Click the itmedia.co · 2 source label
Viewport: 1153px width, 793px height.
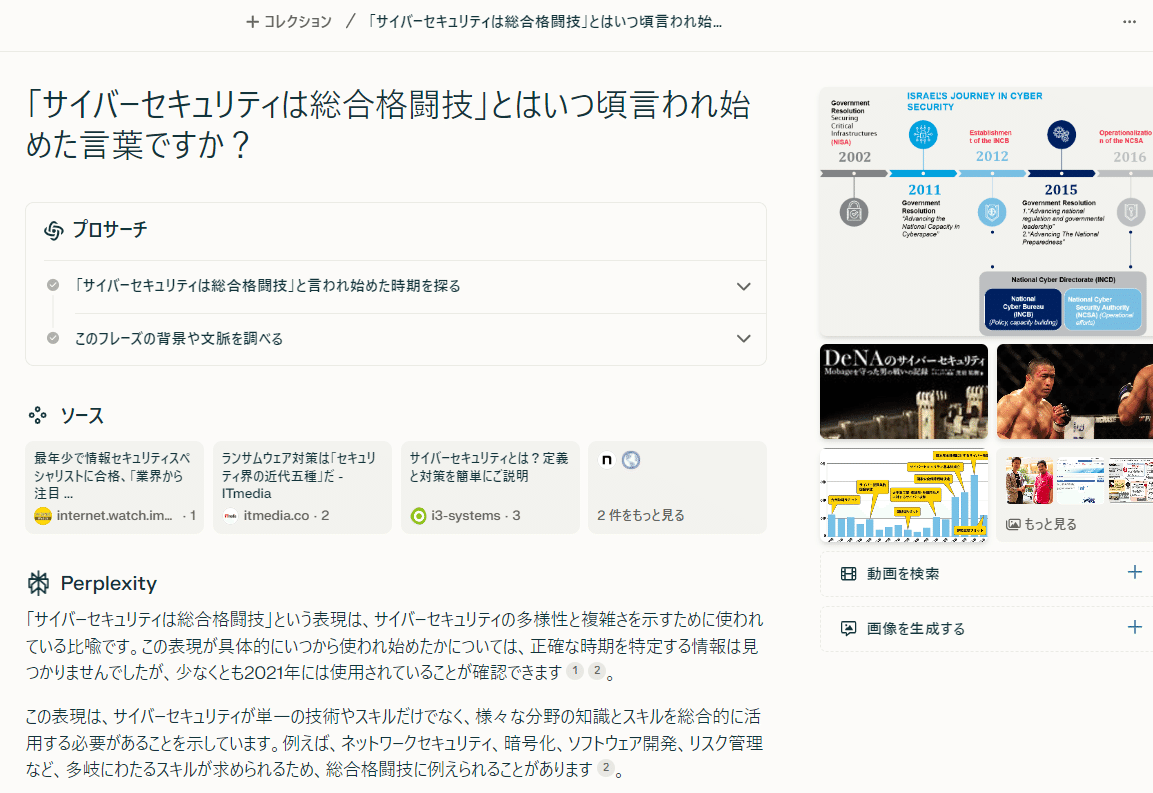pyautogui.click(x=286, y=516)
